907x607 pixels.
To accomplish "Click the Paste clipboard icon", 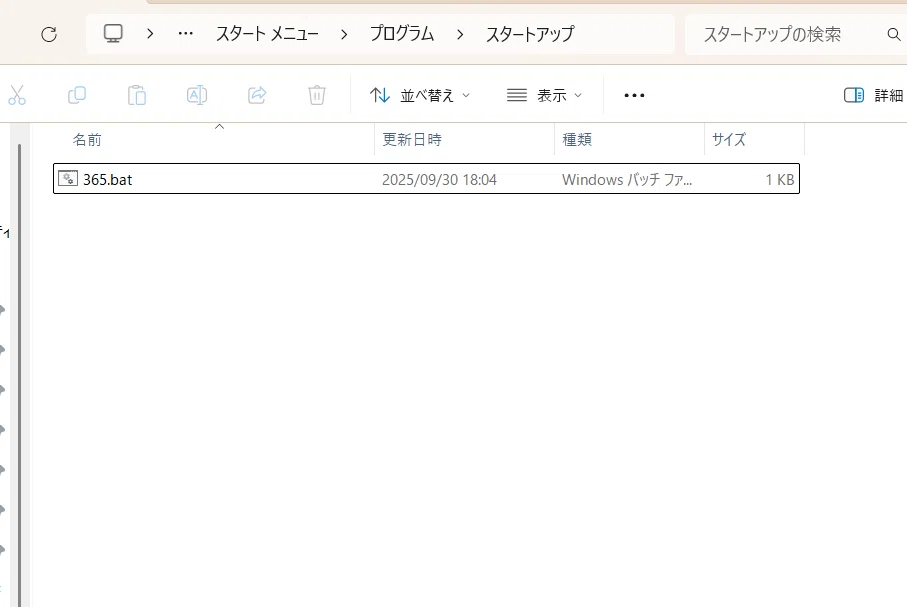I will point(137,95).
